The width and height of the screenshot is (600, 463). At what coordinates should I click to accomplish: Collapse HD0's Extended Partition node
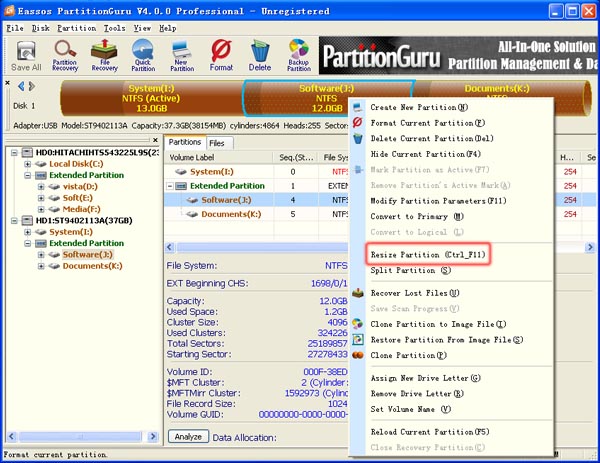point(28,175)
